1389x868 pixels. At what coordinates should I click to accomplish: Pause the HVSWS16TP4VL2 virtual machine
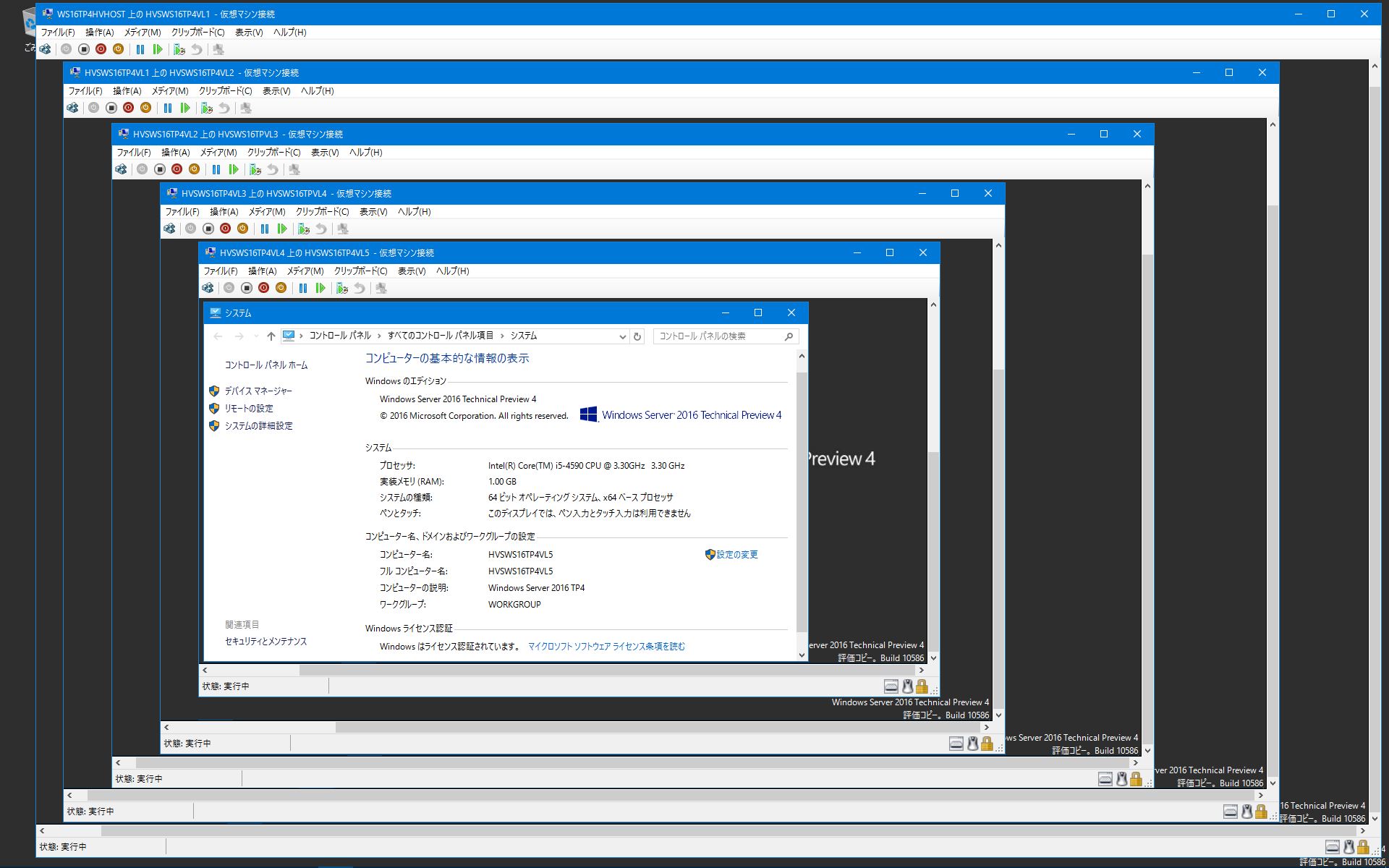coord(168,108)
